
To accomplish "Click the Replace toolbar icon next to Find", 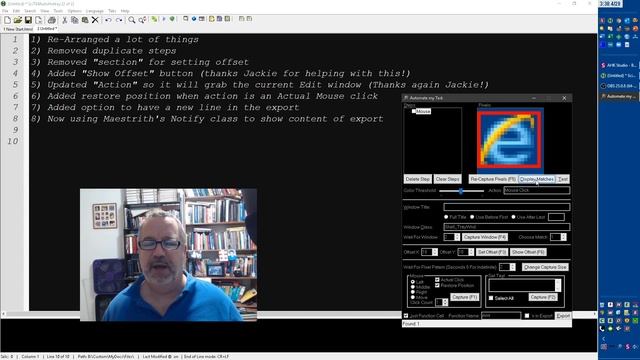I will 142,20.
